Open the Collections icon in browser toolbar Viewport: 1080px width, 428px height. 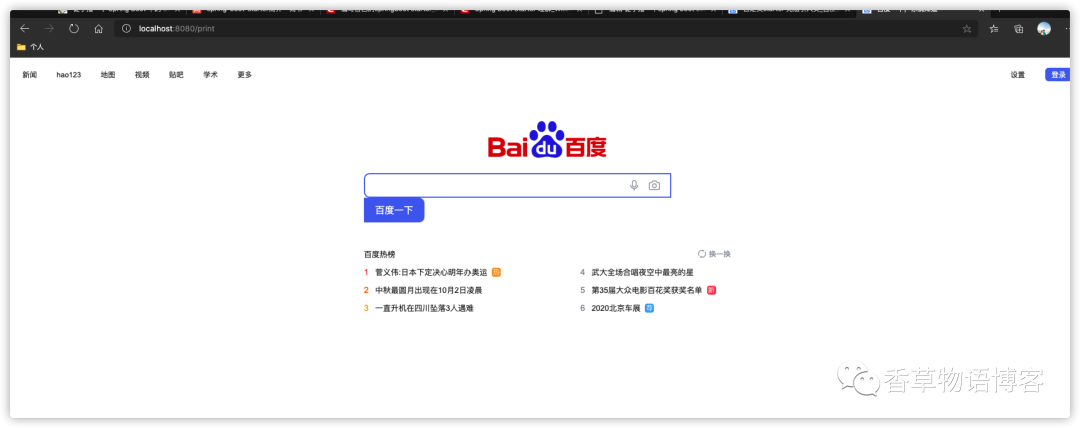point(1019,29)
